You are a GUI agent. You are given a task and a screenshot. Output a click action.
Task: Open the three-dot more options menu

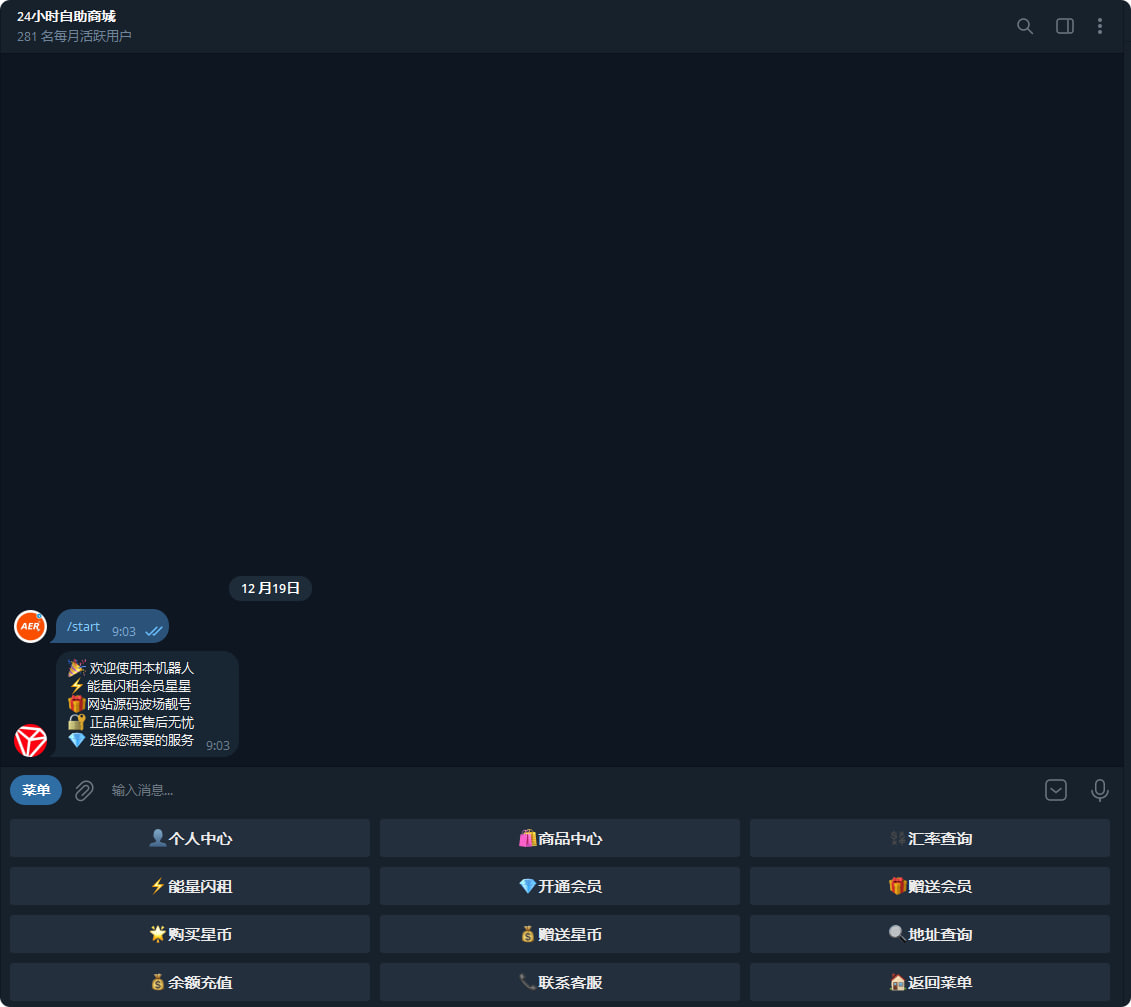pyautogui.click(x=1100, y=26)
